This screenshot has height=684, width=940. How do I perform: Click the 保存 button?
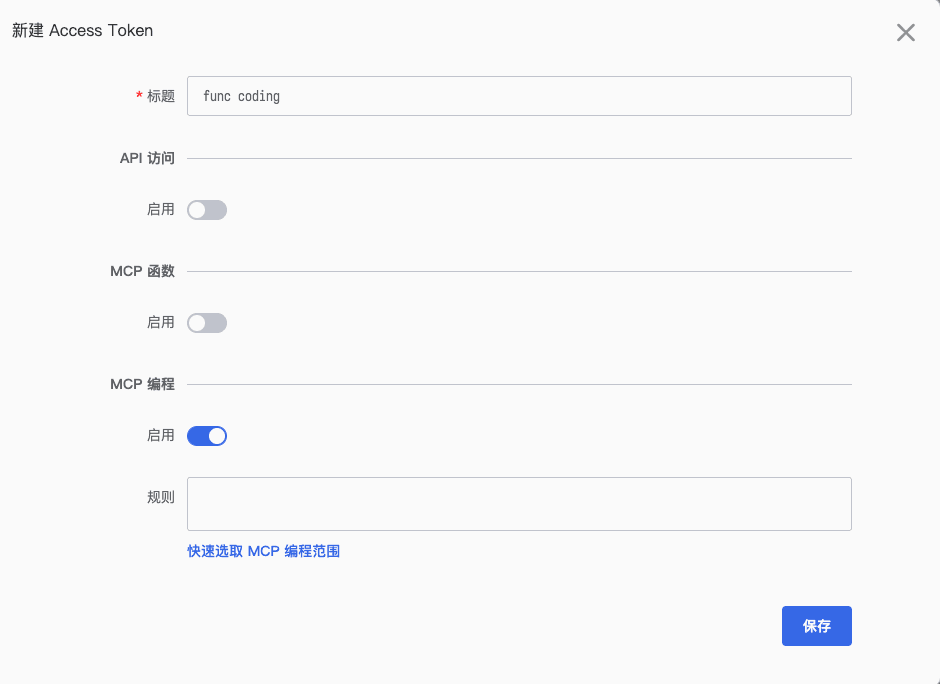point(817,626)
